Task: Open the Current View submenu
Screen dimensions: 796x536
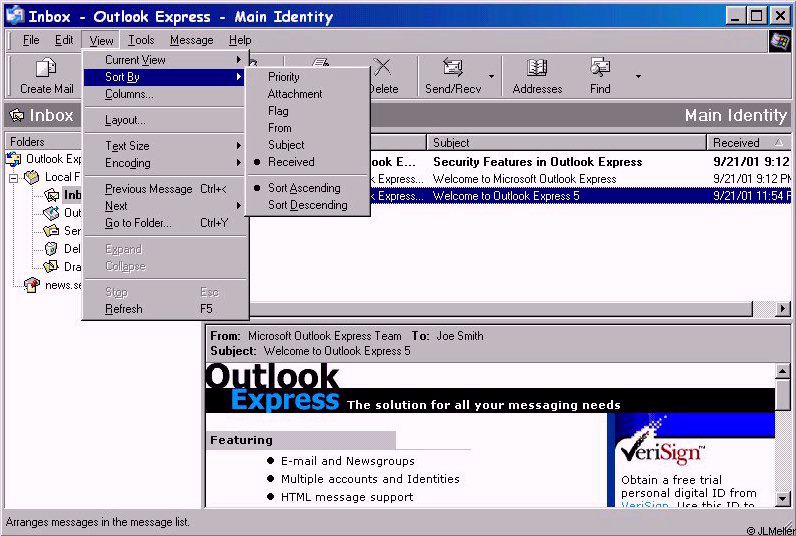Action: 165,60
